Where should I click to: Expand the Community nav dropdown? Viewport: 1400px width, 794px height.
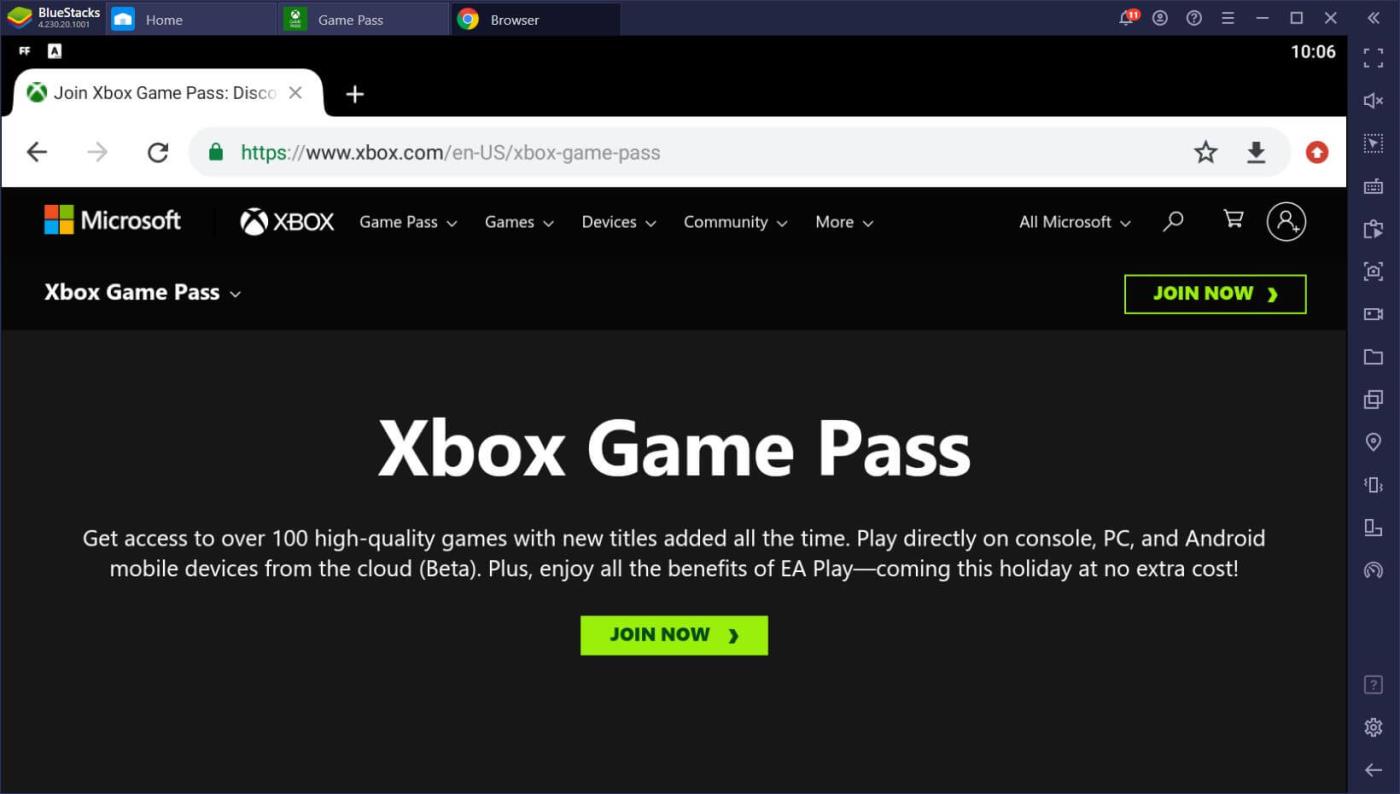pyautogui.click(x=735, y=222)
